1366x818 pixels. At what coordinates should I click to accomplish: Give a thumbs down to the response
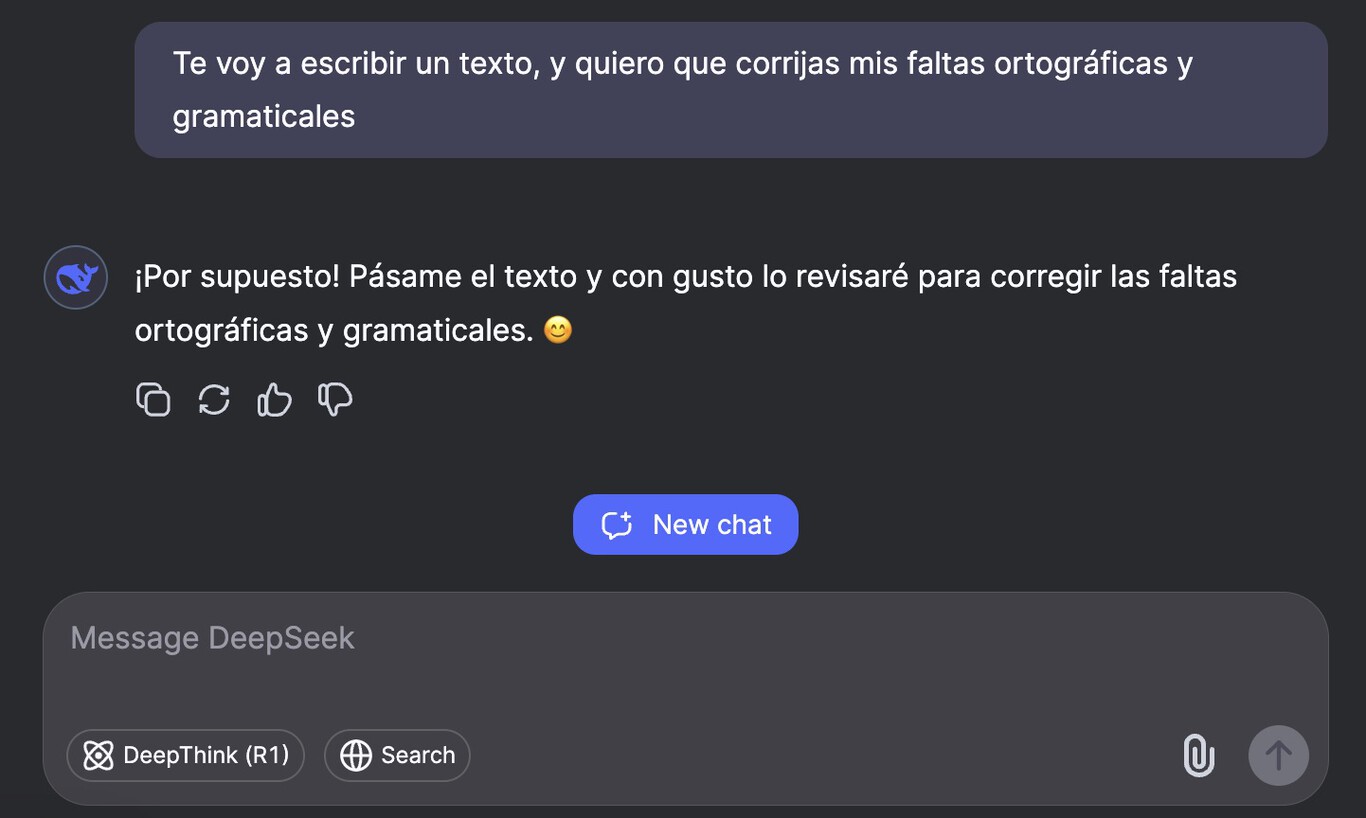point(334,399)
